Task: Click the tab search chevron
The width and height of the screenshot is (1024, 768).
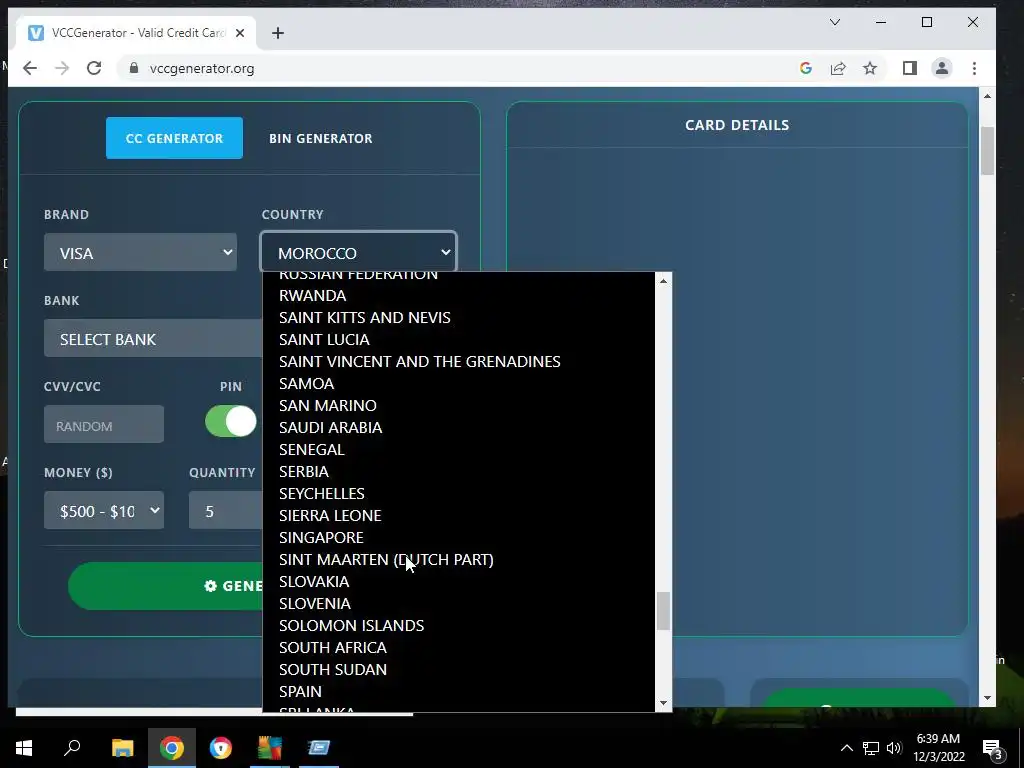Action: coord(835,22)
